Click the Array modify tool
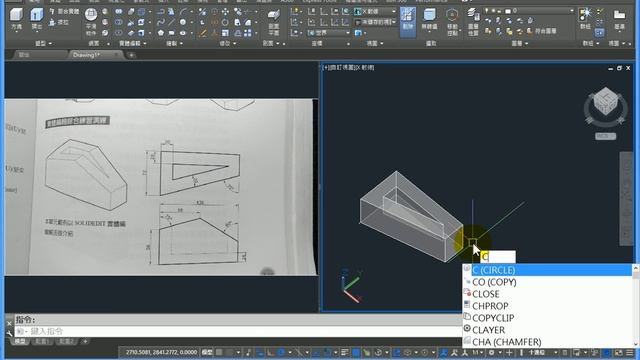This screenshot has width=640, height=360. pos(248,33)
